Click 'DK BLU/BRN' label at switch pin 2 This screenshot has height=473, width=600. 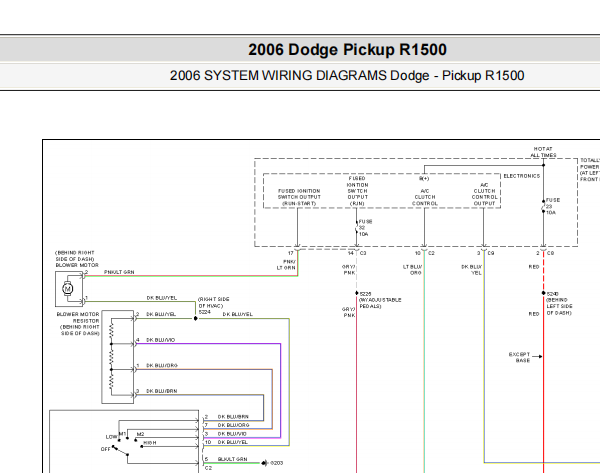[233, 417]
